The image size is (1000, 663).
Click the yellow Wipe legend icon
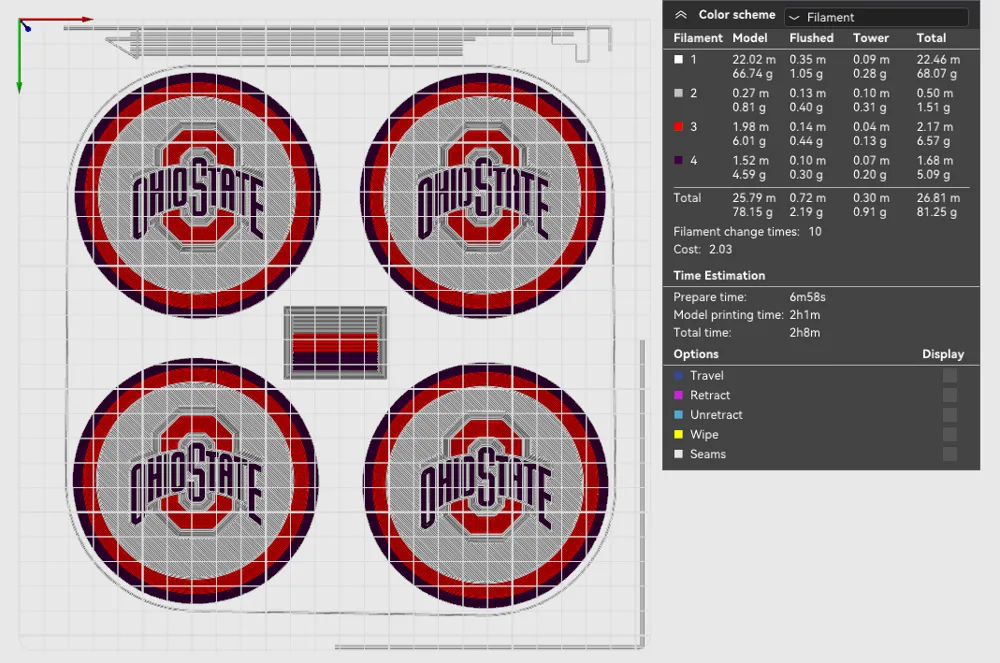pyautogui.click(x=680, y=434)
